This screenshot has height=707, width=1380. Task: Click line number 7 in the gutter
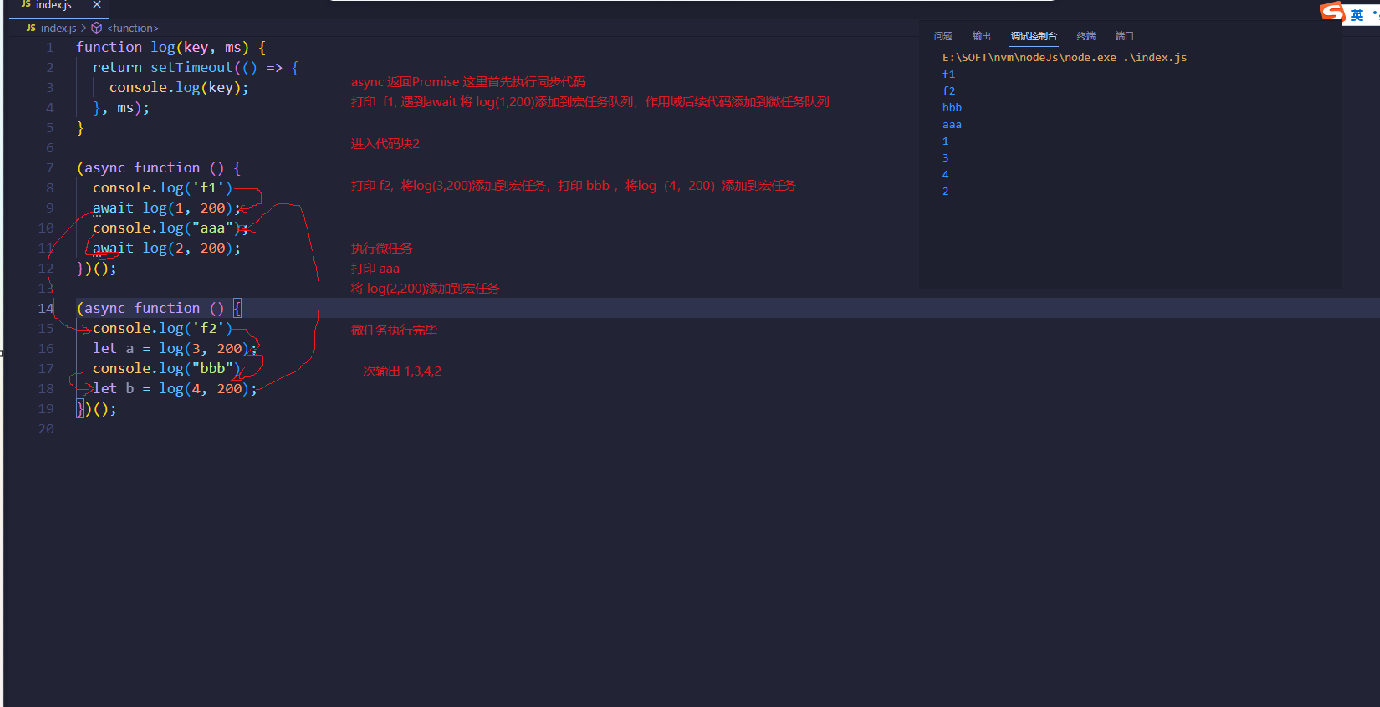point(49,168)
